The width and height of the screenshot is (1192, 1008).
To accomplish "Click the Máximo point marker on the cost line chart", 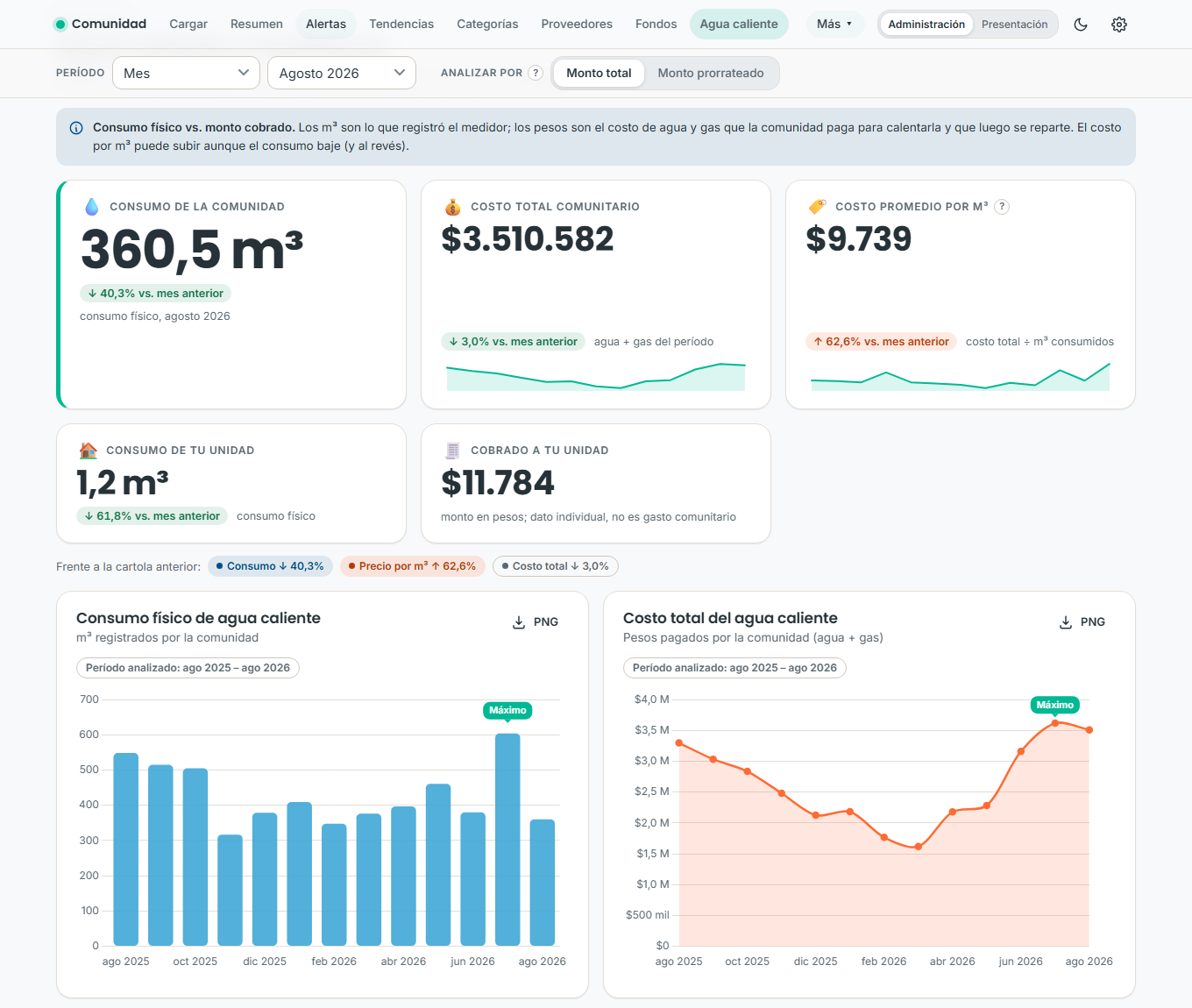I will point(1055,723).
